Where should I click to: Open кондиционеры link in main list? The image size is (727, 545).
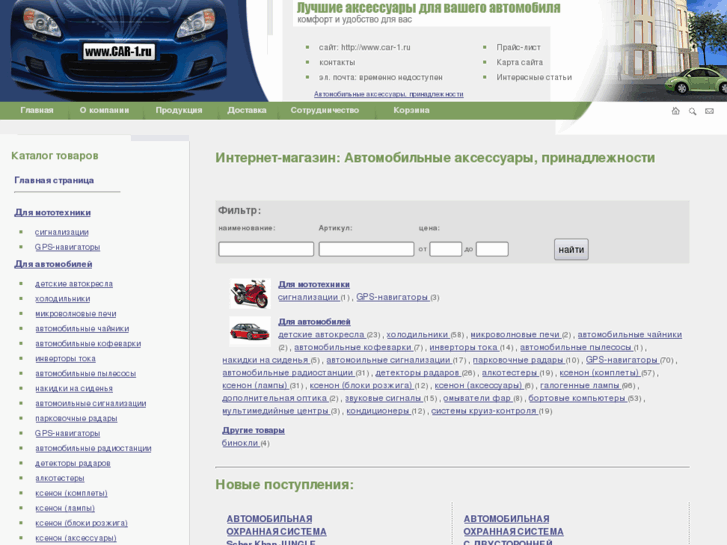pos(378,411)
